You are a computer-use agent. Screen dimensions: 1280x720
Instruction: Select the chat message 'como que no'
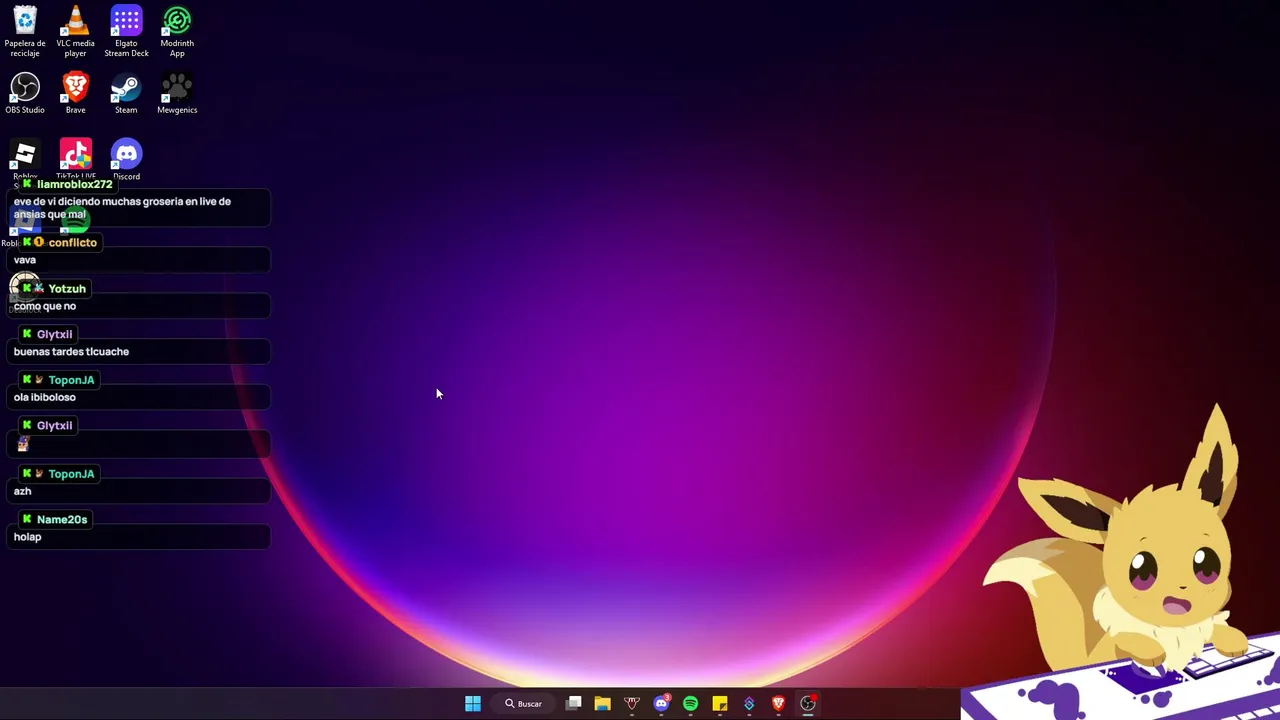coord(45,306)
